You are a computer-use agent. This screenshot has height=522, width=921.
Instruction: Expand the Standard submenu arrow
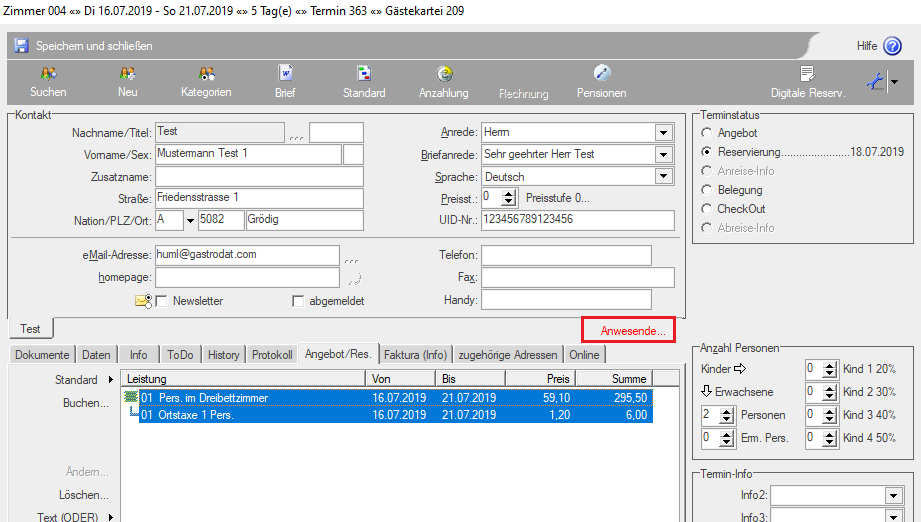(x=110, y=380)
